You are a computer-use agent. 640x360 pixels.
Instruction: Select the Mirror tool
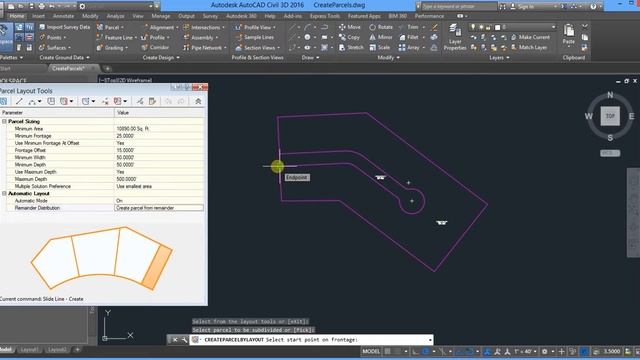pos(381,37)
